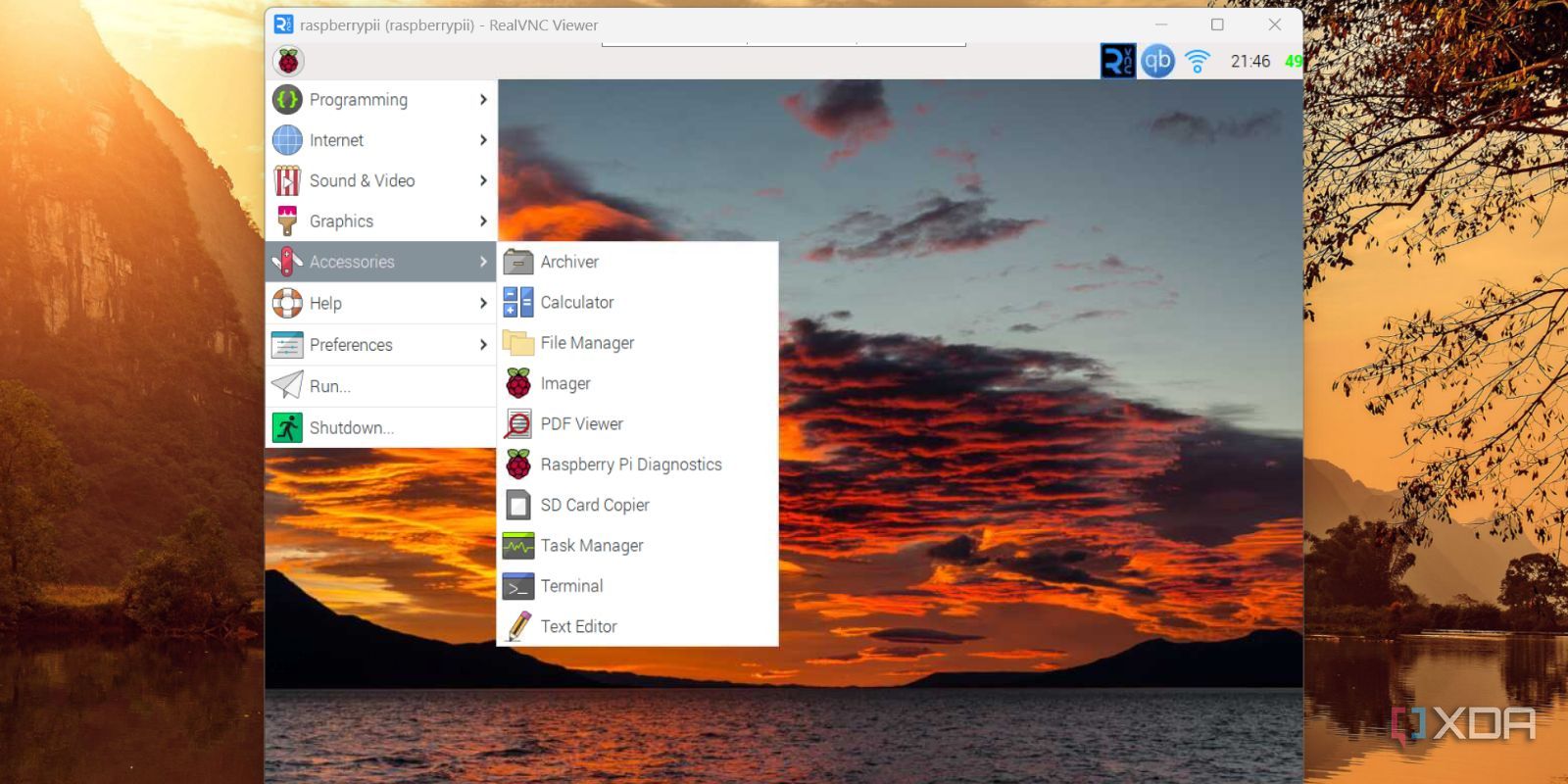This screenshot has height=784, width=1568.
Task: Click the Graphics paintbrush icon
Action: [287, 221]
